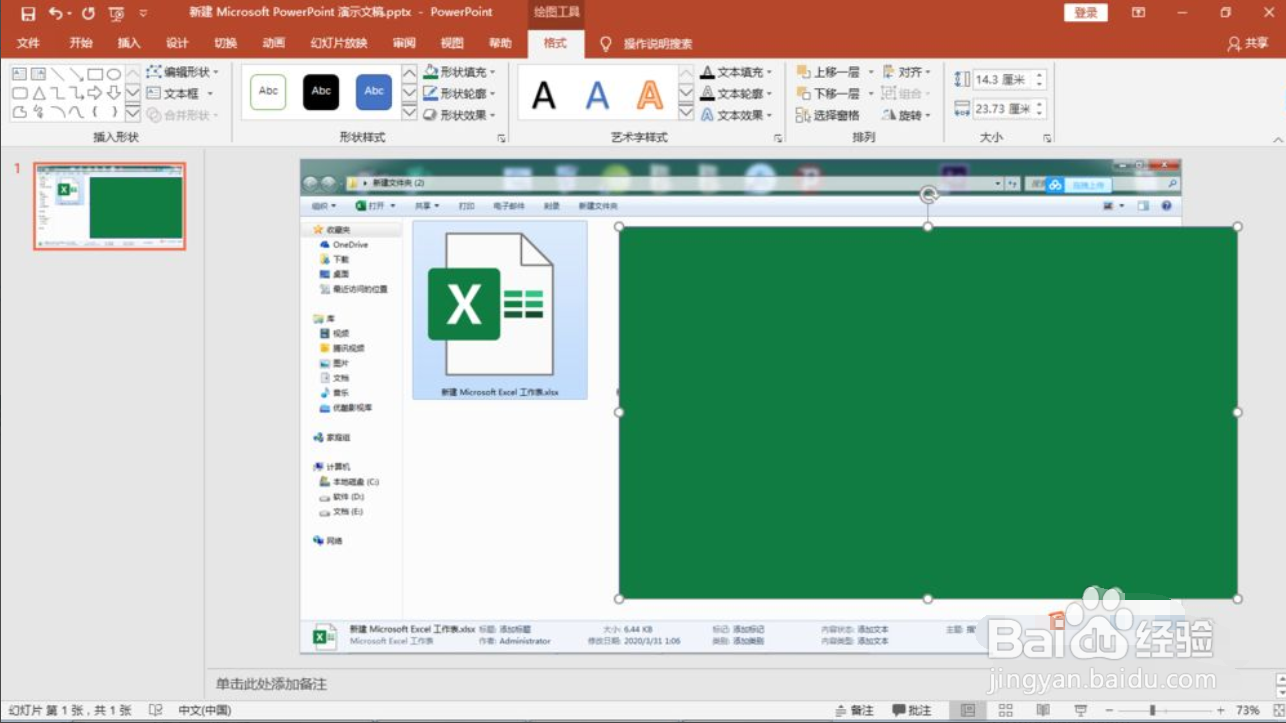The width and height of the screenshot is (1286, 723).
Task: Open 对齐 align dropdown
Action: 907,72
